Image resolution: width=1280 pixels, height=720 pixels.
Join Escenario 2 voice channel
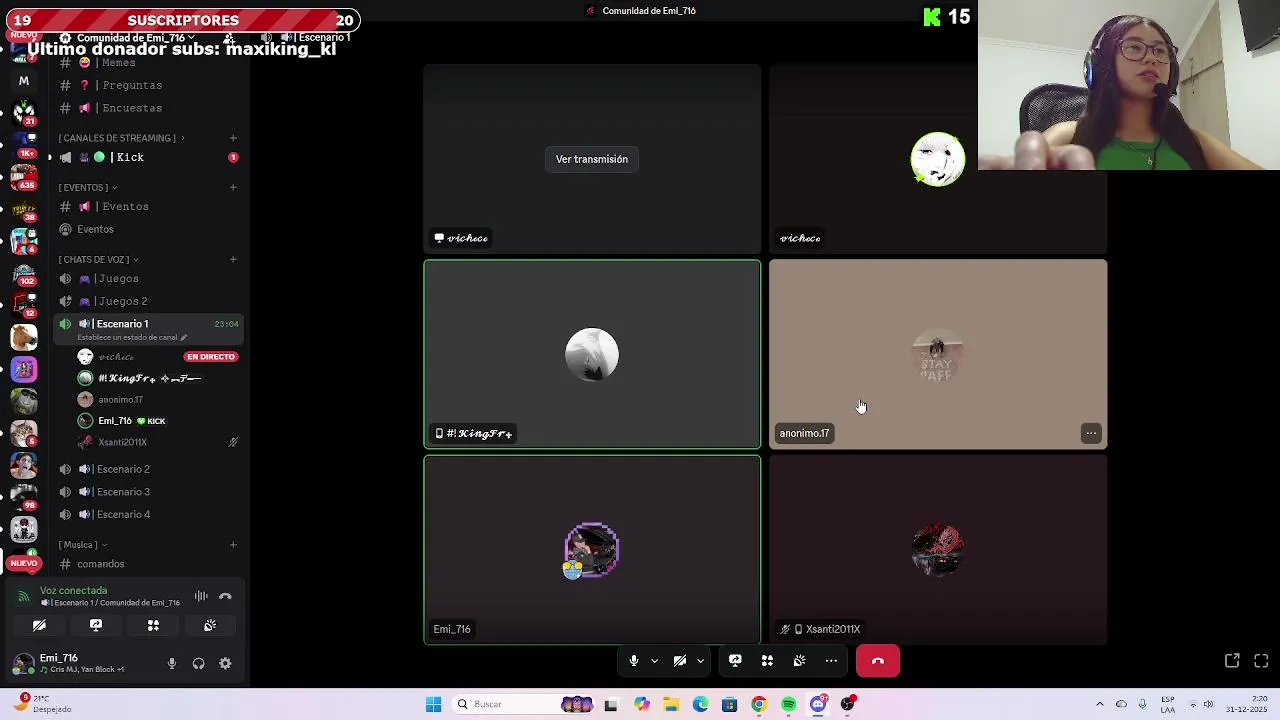click(147, 469)
